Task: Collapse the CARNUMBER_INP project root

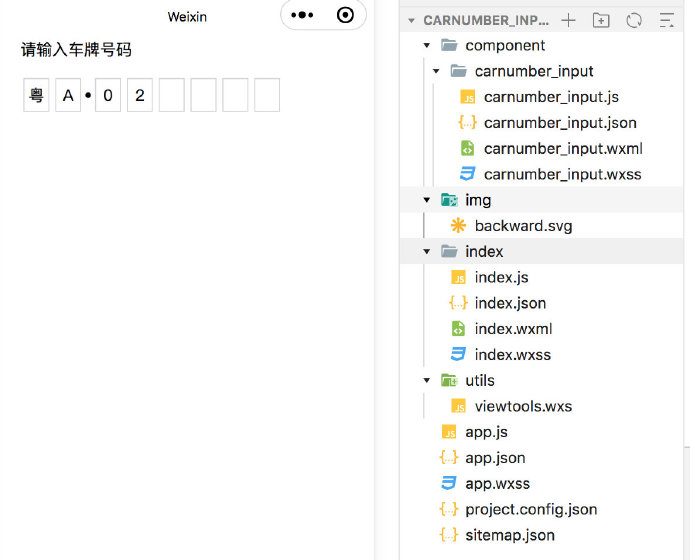Action: pos(411,20)
